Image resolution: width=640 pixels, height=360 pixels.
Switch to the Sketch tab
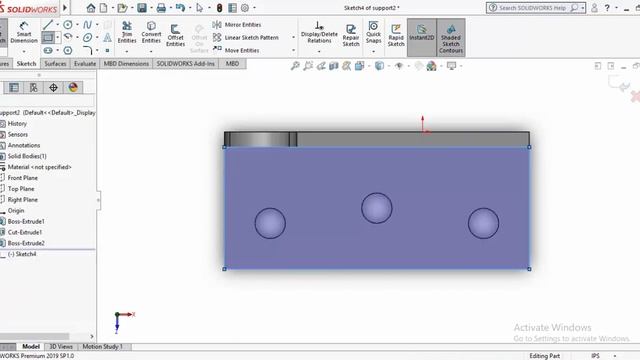pyautogui.click(x=27, y=64)
